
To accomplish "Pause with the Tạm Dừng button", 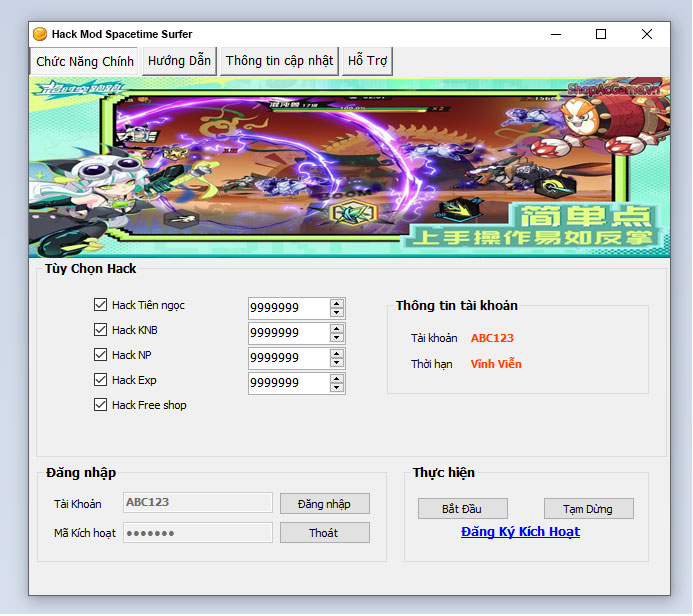I will pyautogui.click(x=589, y=509).
